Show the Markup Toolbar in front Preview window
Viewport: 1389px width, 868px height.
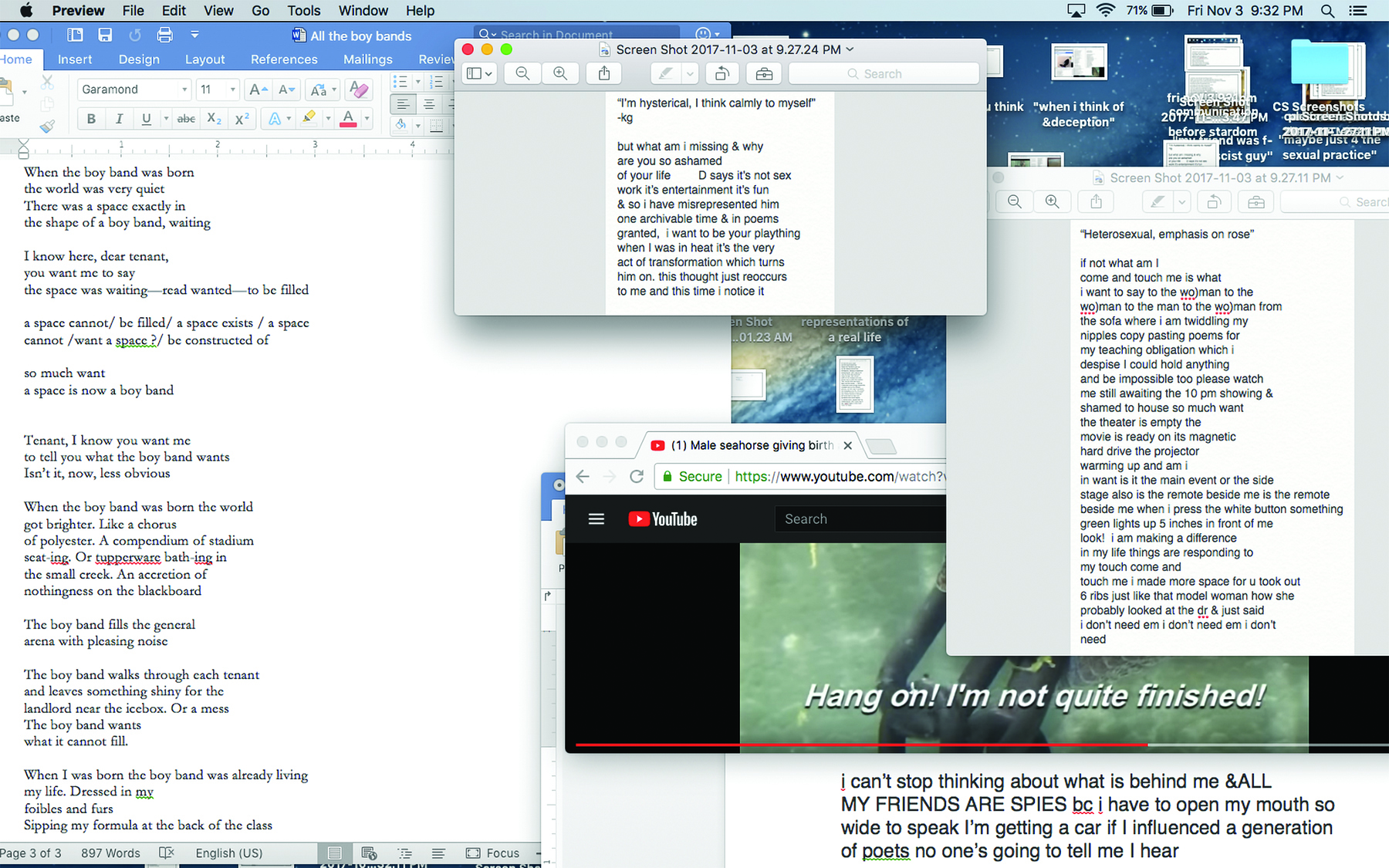tap(764, 73)
